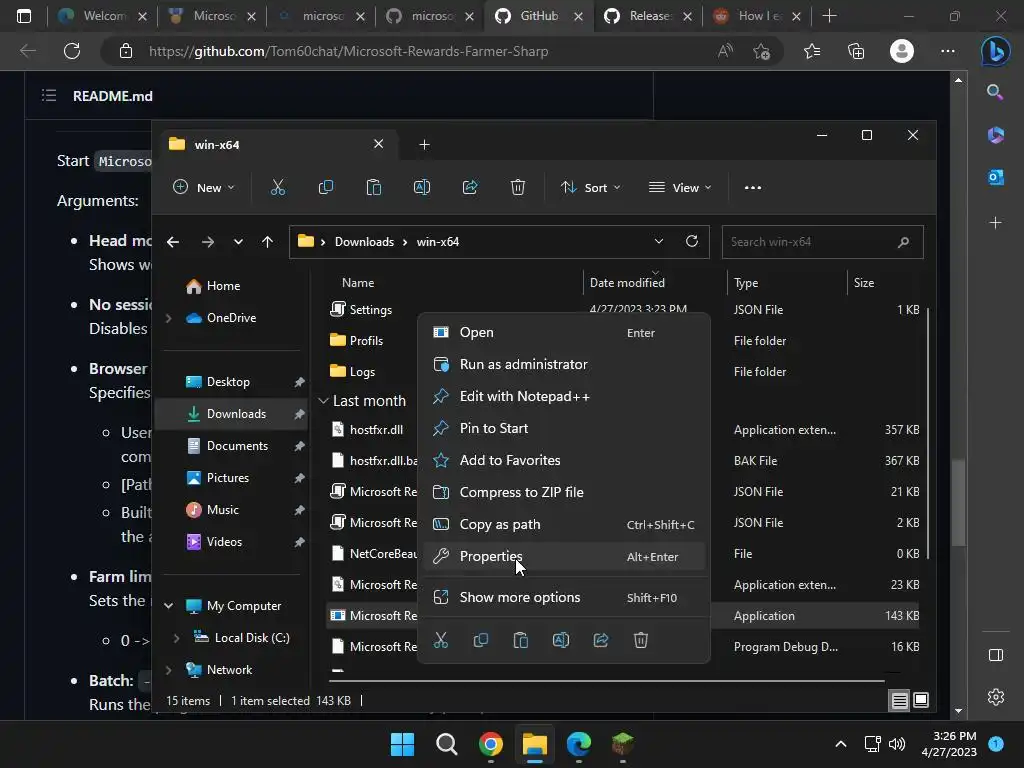Open the See more ellipsis in Explorer toolbar
This screenshot has width=1024, height=768.
click(752, 187)
